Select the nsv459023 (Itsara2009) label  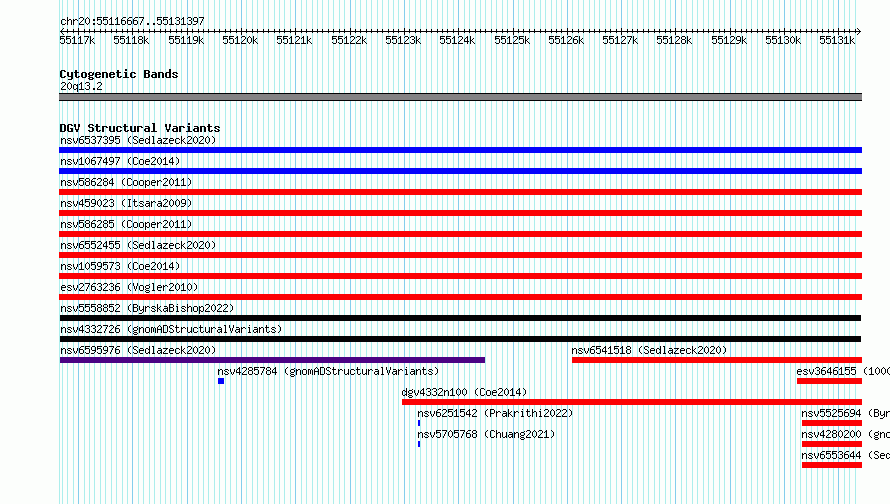click(x=126, y=203)
